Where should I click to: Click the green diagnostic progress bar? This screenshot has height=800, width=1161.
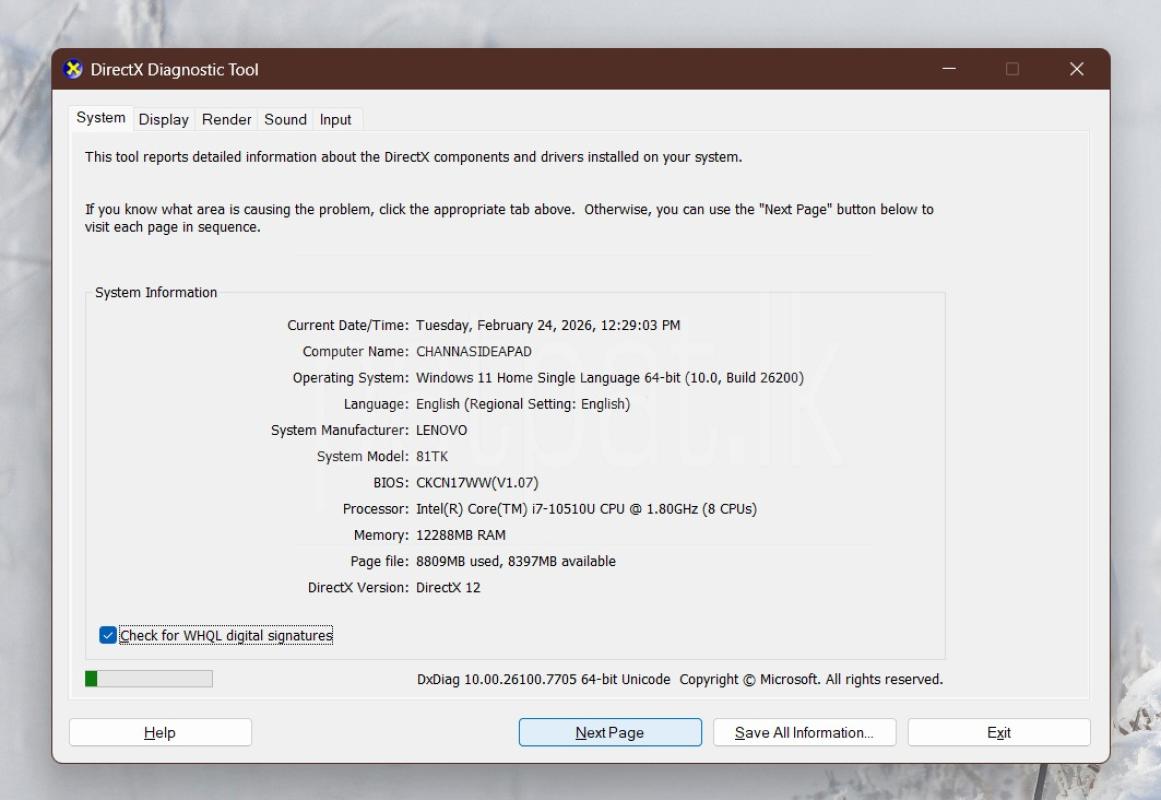pyautogui.click(x=149, y=679)
